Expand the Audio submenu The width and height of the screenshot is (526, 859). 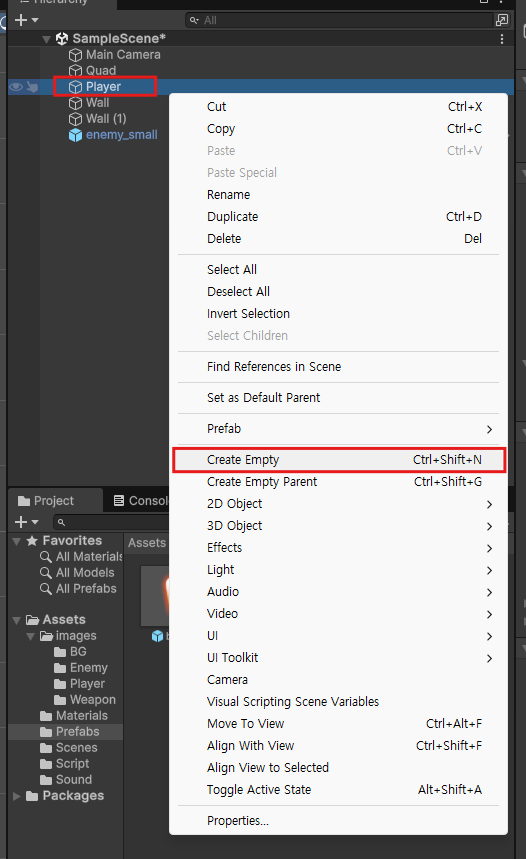point(339,592)
